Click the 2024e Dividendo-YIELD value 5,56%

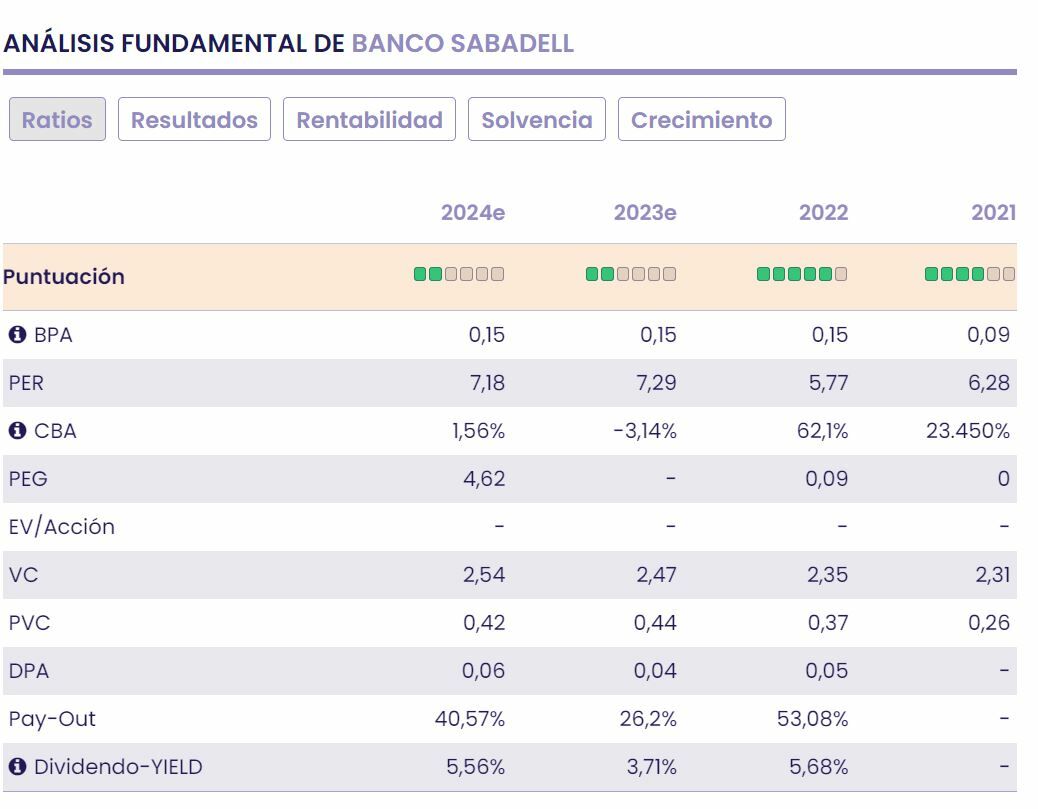pos(475,767)
